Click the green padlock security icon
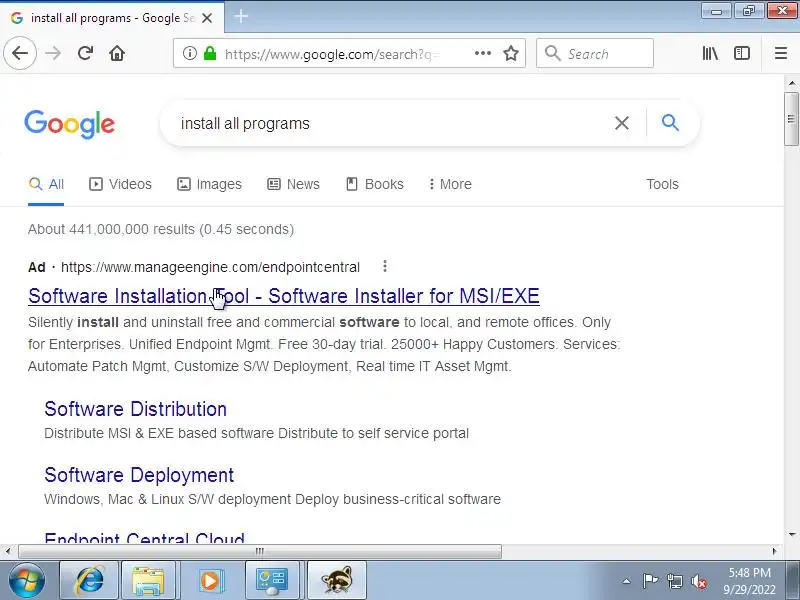800x600 pixels. 210,53
